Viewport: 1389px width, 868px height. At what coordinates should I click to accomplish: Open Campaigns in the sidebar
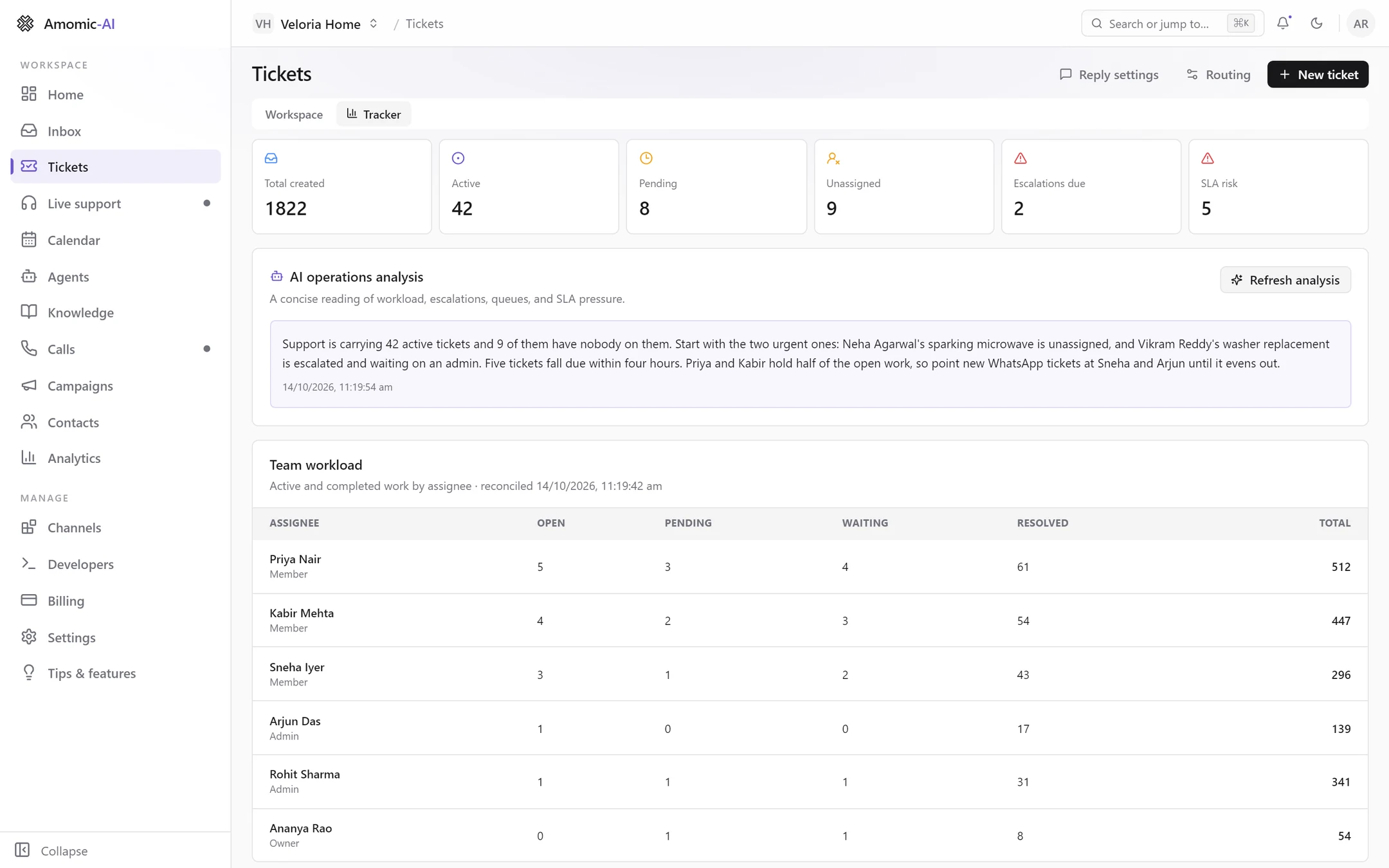(116, 386)
